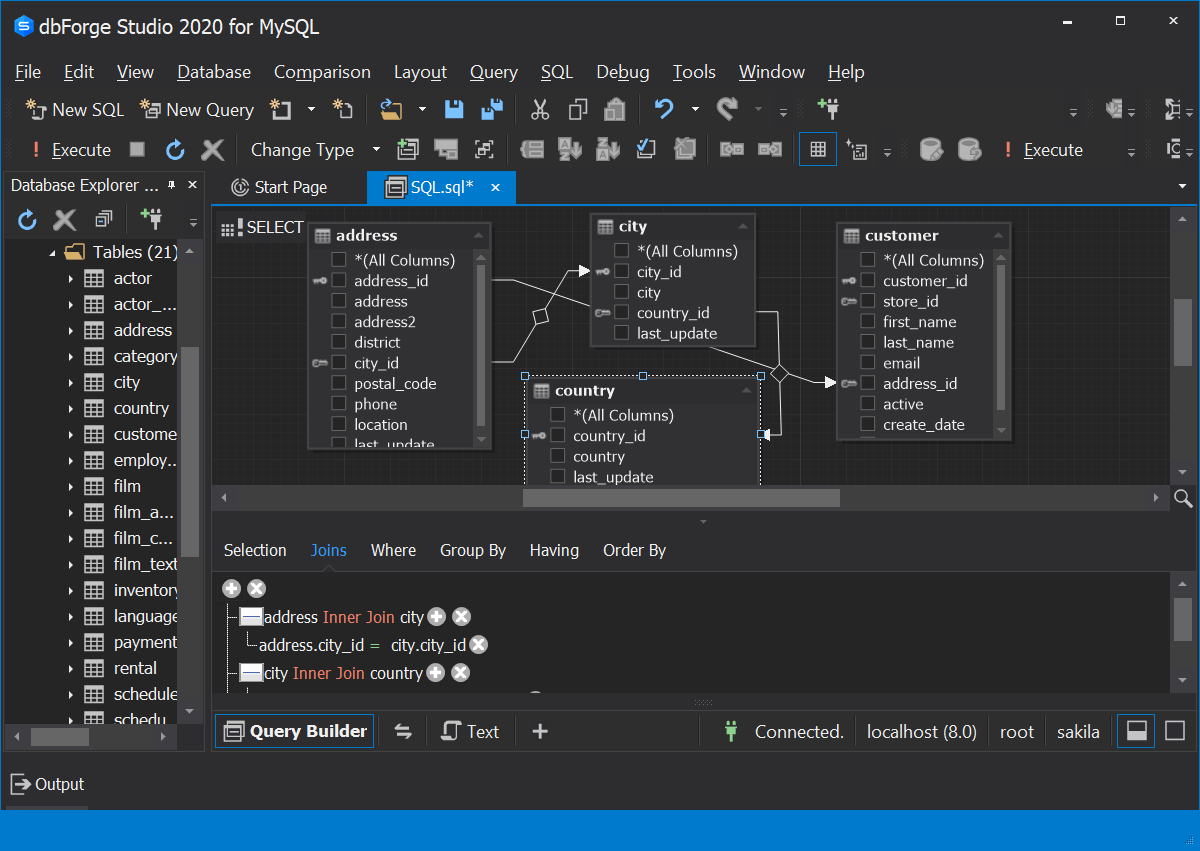
Task: Open the Query menu
Action: tap(493, 71)
